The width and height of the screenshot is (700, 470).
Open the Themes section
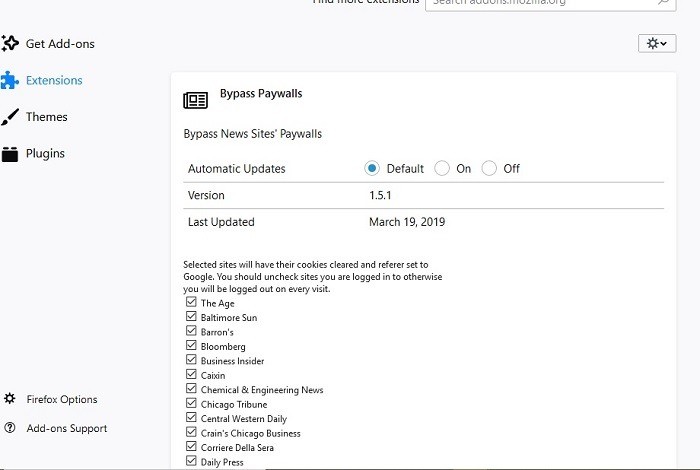tap(46, 117)
